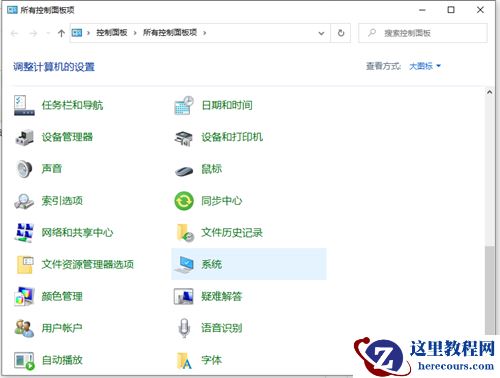Image resolution: width=500 pixels, height=378 pixels.
Task: Click the 自动播放 autoplay icon
Action: coord(24,360)
